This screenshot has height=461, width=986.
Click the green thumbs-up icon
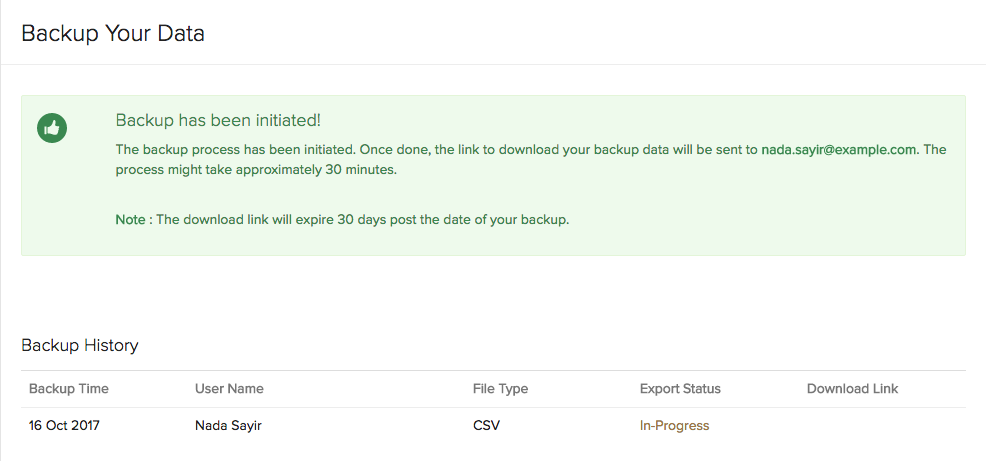(x=52, y=128)
